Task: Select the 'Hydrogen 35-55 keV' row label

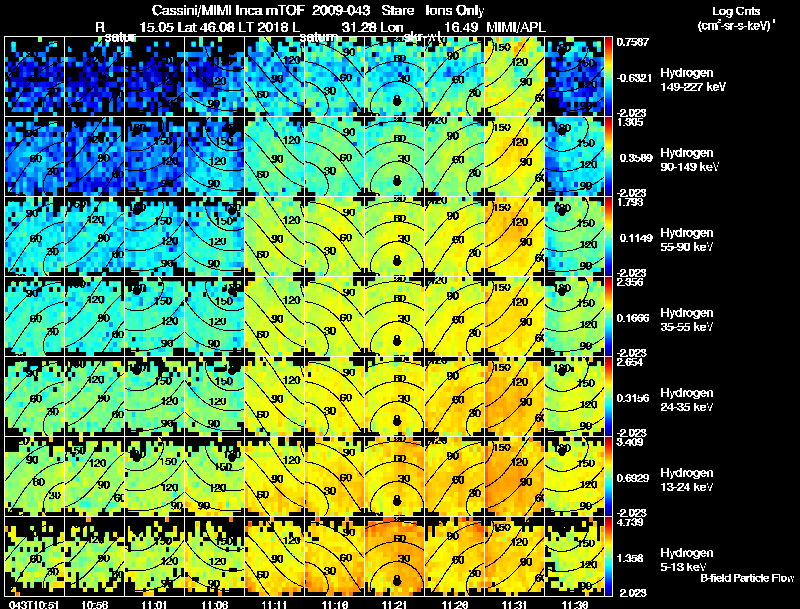Action: click(x=687, y=320)
